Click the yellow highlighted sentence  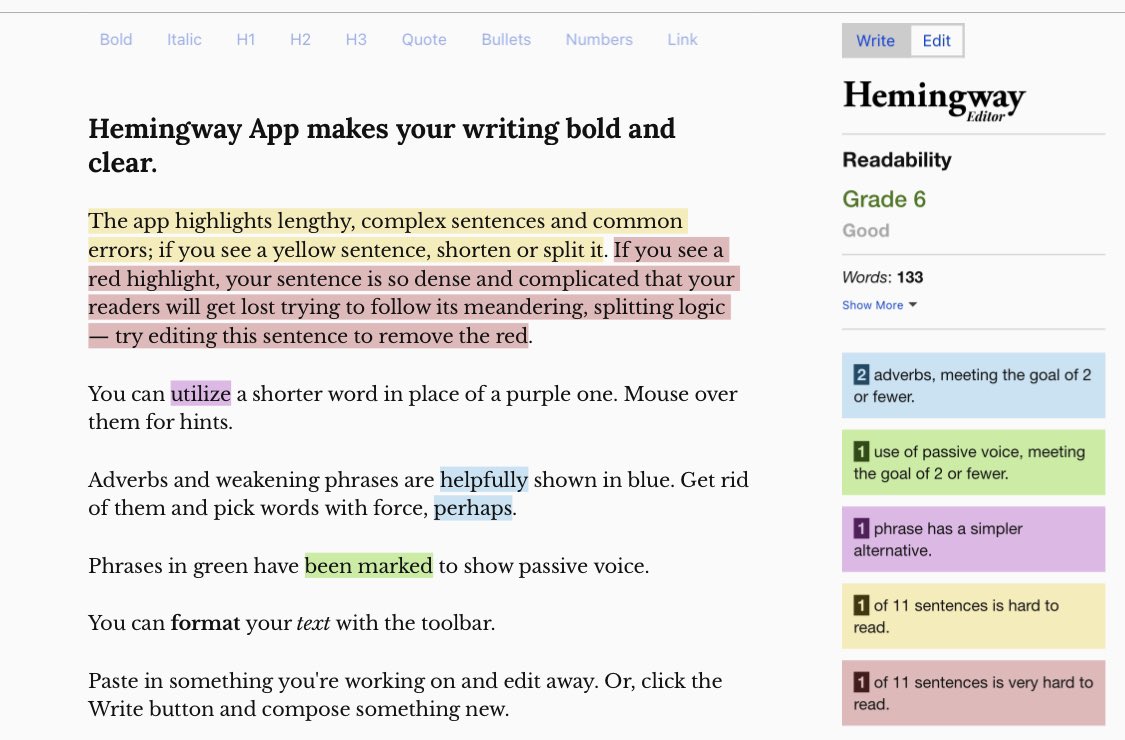[387, 235]
